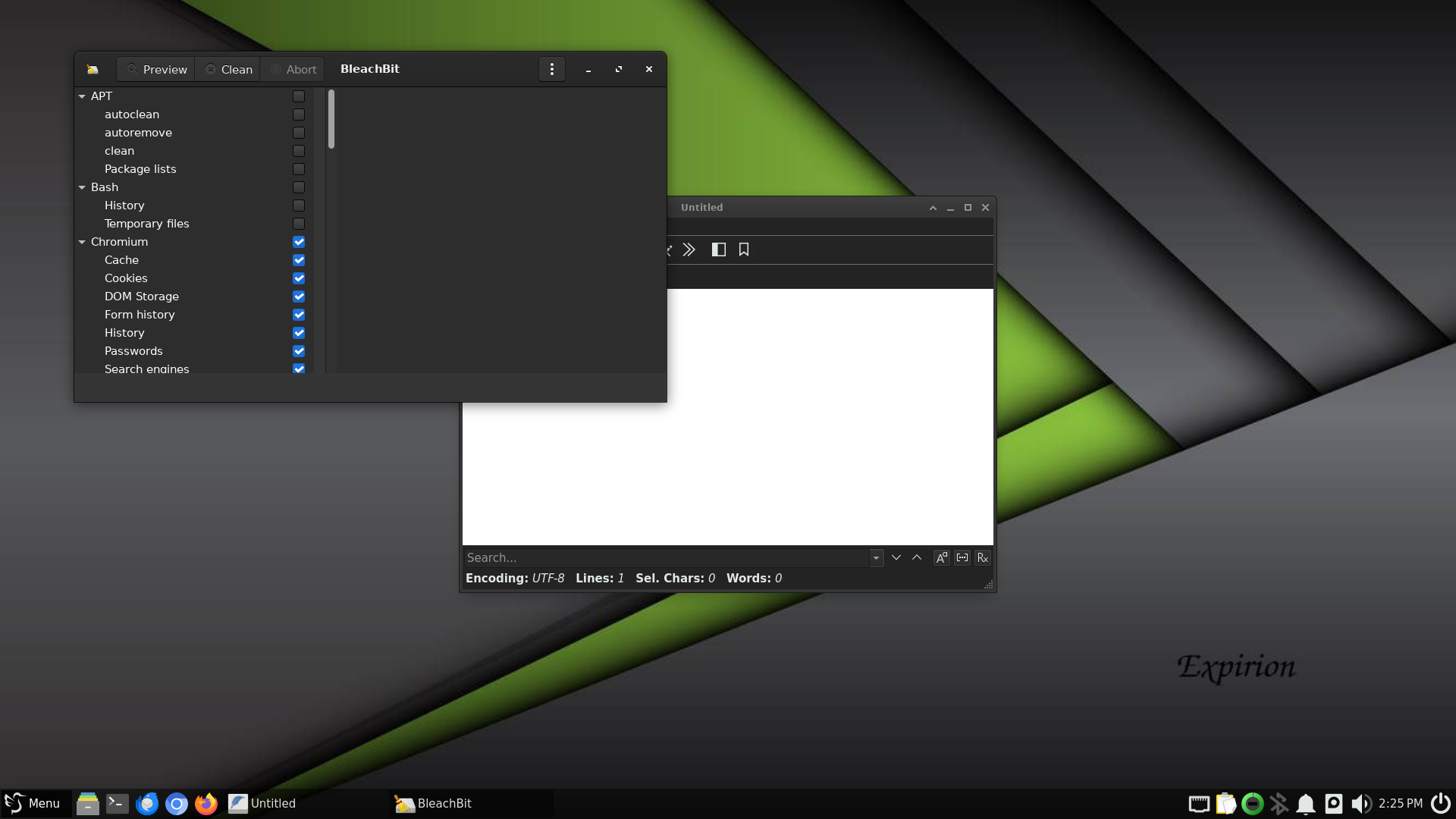Launch the terminal from taskbar
Viewport: 1456px width, 819px height.
118,803
